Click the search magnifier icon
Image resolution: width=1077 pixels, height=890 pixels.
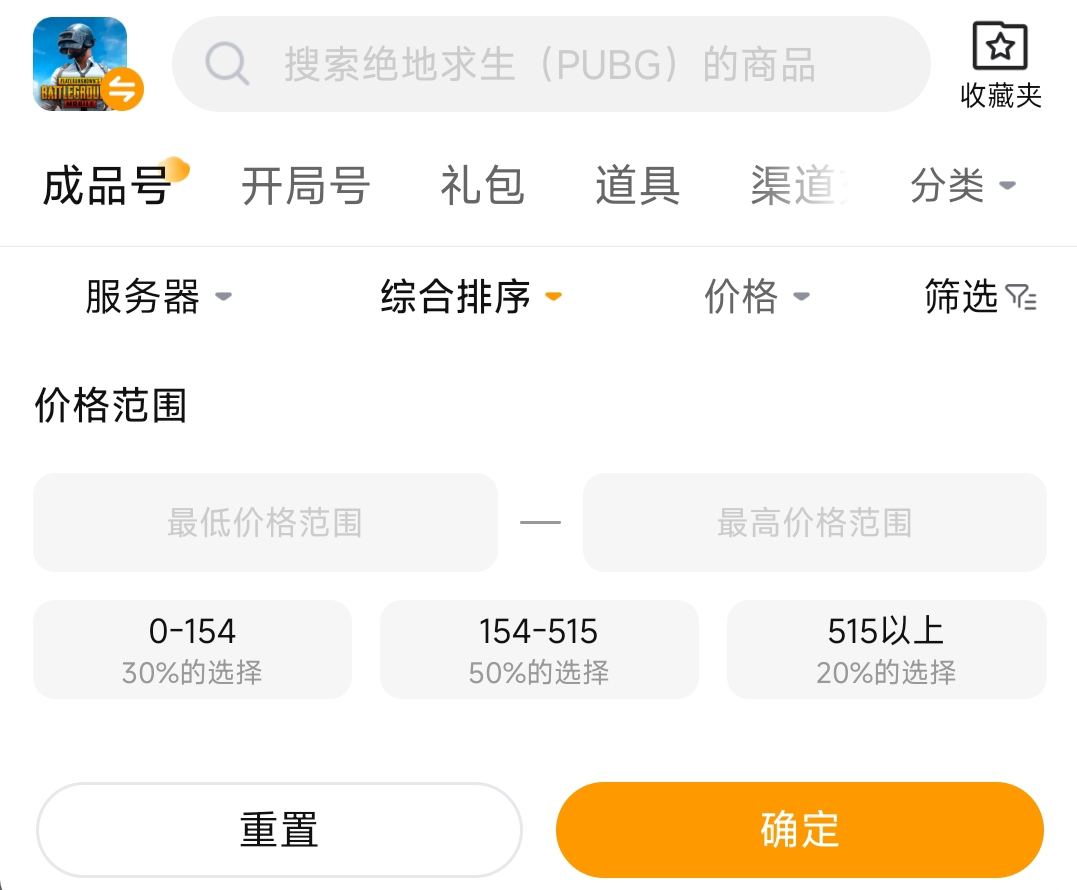tap(227, 65)
